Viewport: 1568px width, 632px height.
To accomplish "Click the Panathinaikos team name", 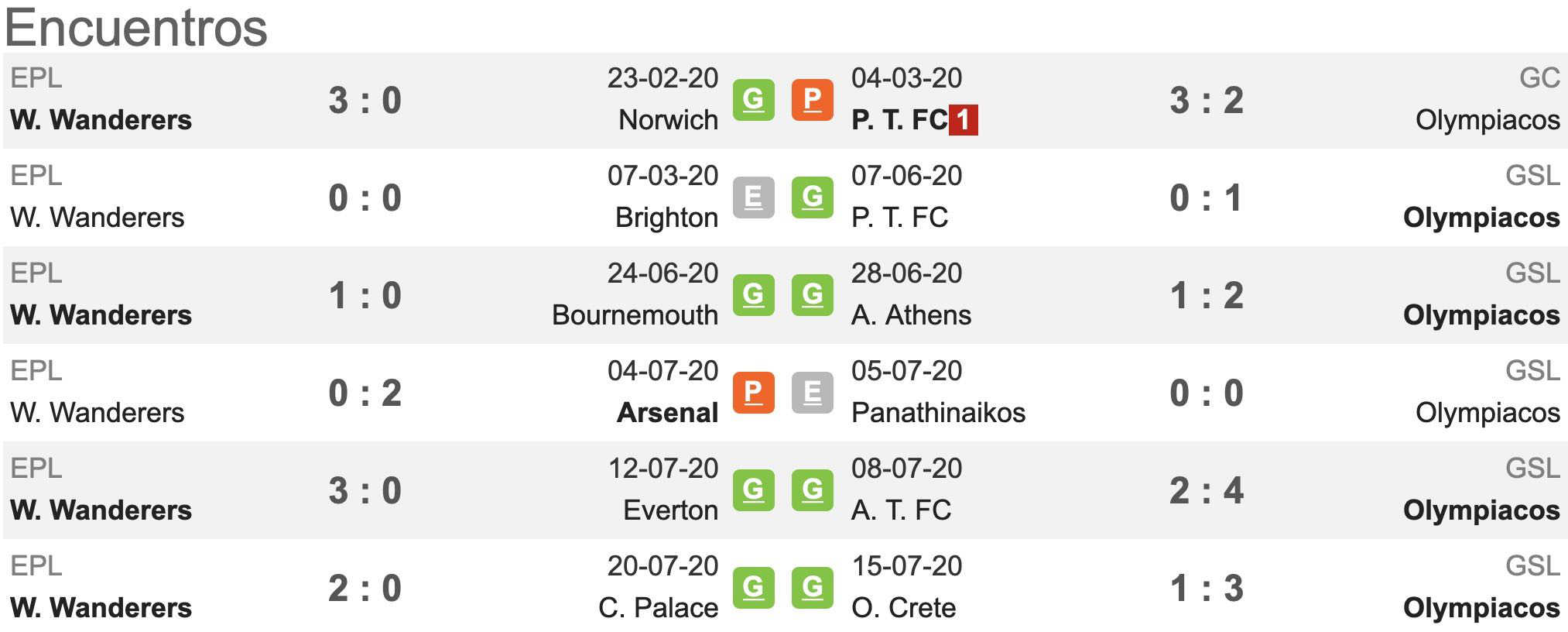I will 938,413.
